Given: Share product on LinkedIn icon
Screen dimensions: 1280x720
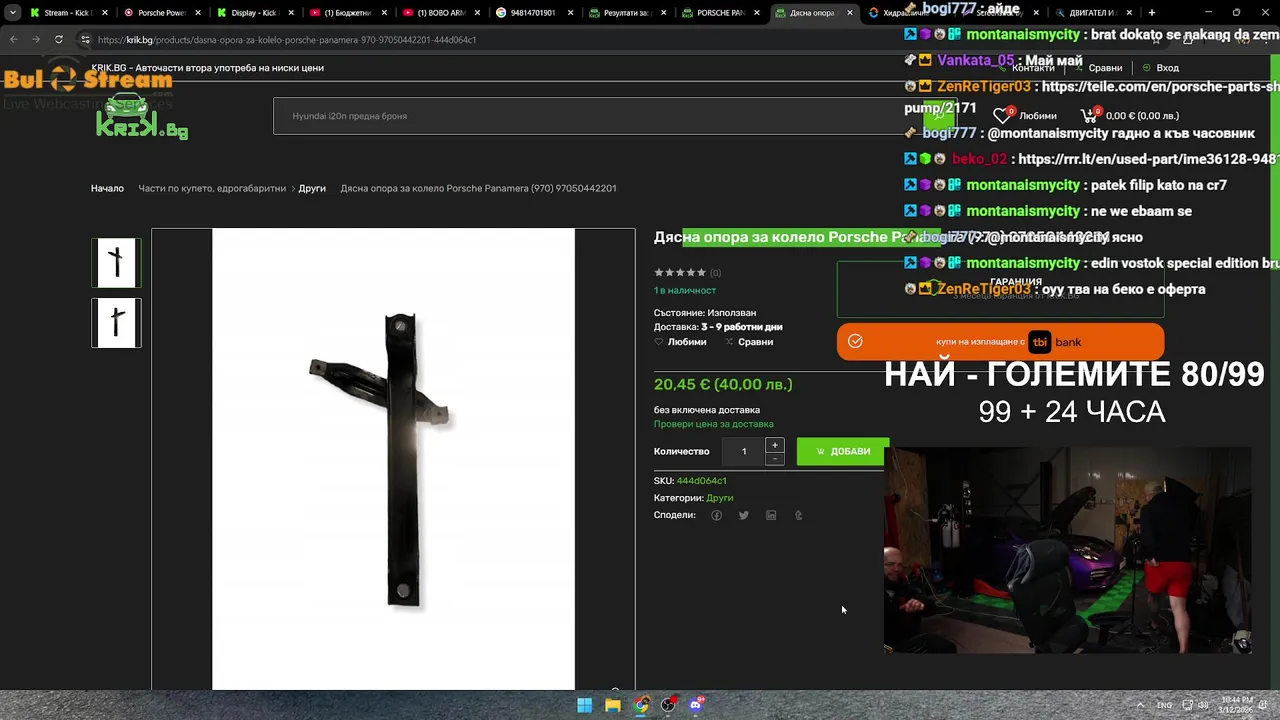Looking at the screenshot, I should click(x=771, y=515).
